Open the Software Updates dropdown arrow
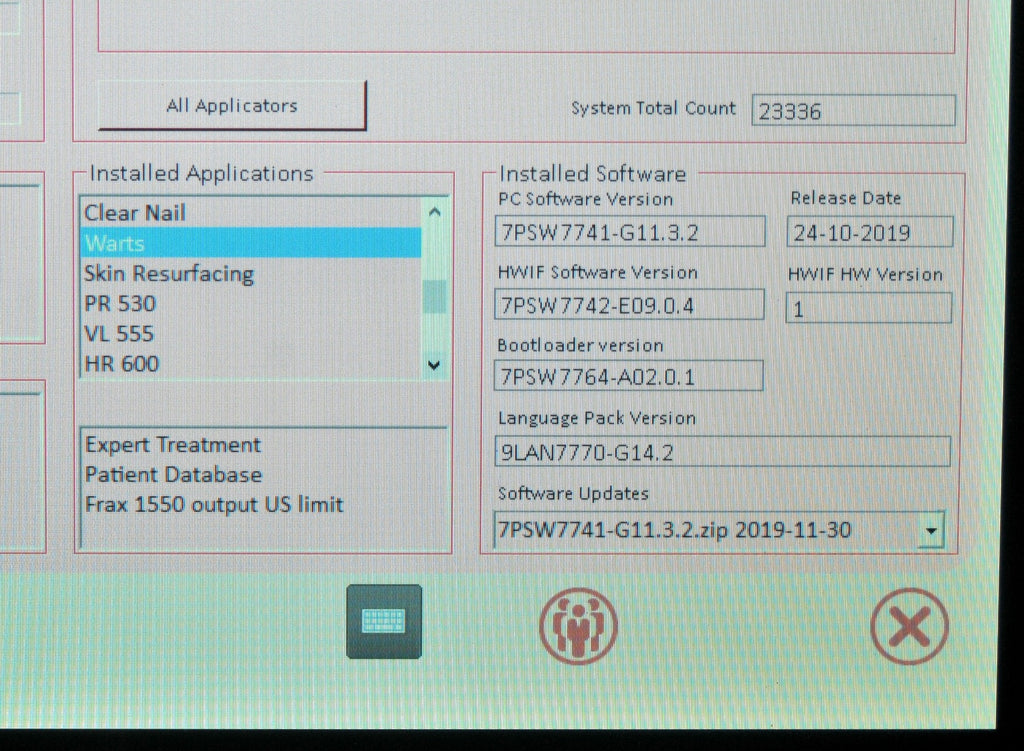 tap(931, 530)
